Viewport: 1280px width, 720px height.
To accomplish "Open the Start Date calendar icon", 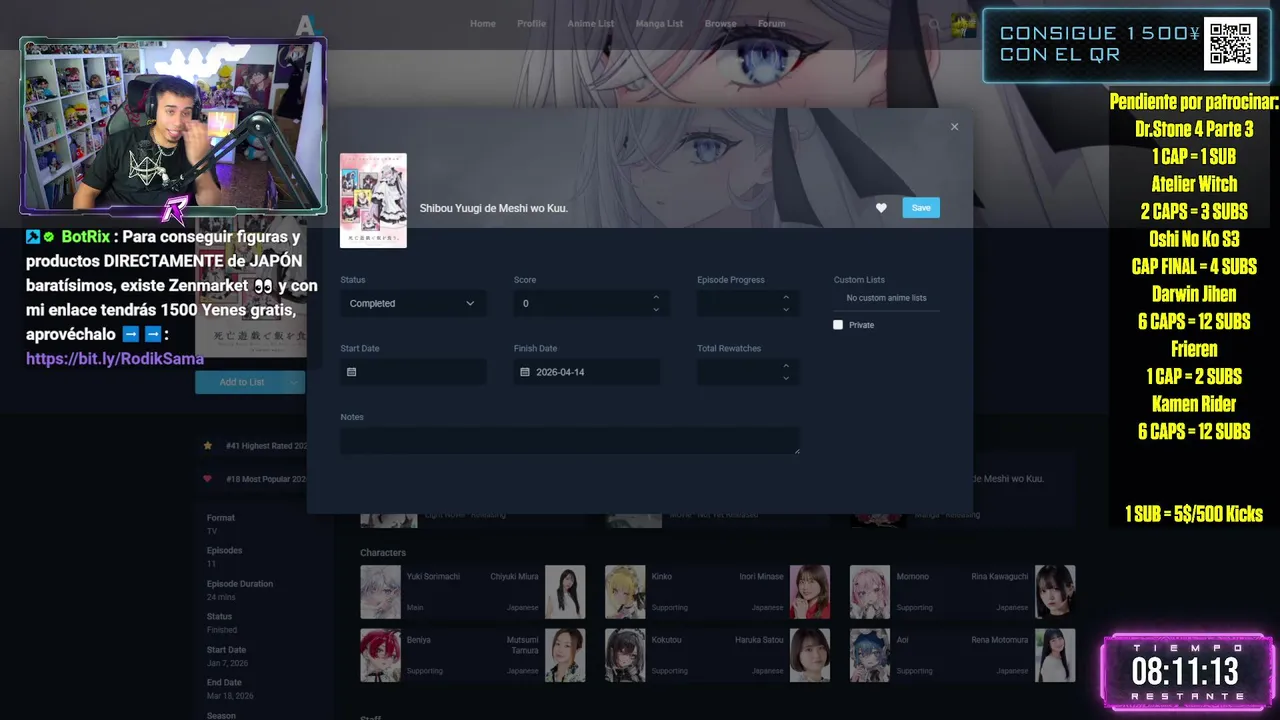I will pyautogui.click(x=351, y=372).
